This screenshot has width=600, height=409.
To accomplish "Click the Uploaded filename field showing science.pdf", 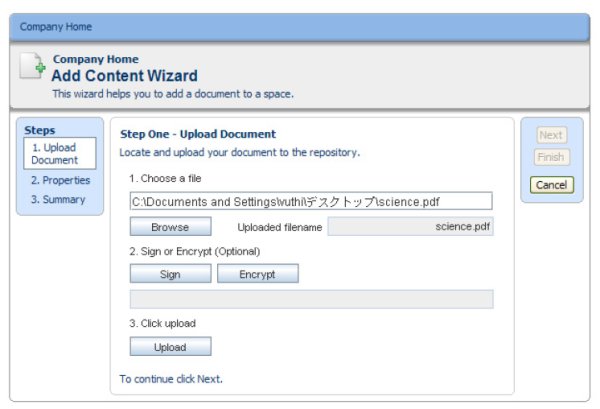I will [x=410, y=226].
